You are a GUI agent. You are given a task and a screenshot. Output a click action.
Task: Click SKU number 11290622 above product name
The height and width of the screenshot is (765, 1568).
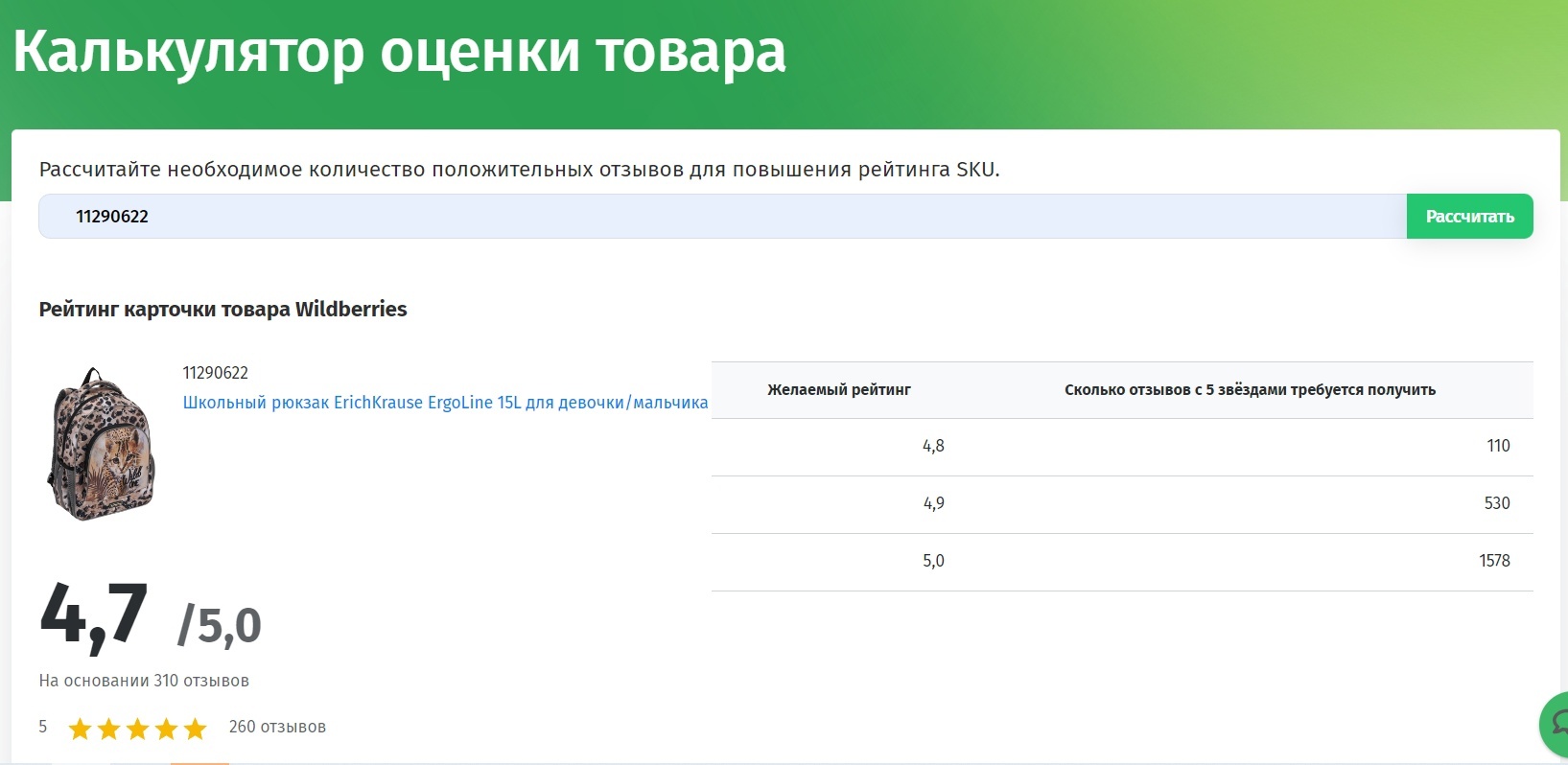(x=215, y=373)
